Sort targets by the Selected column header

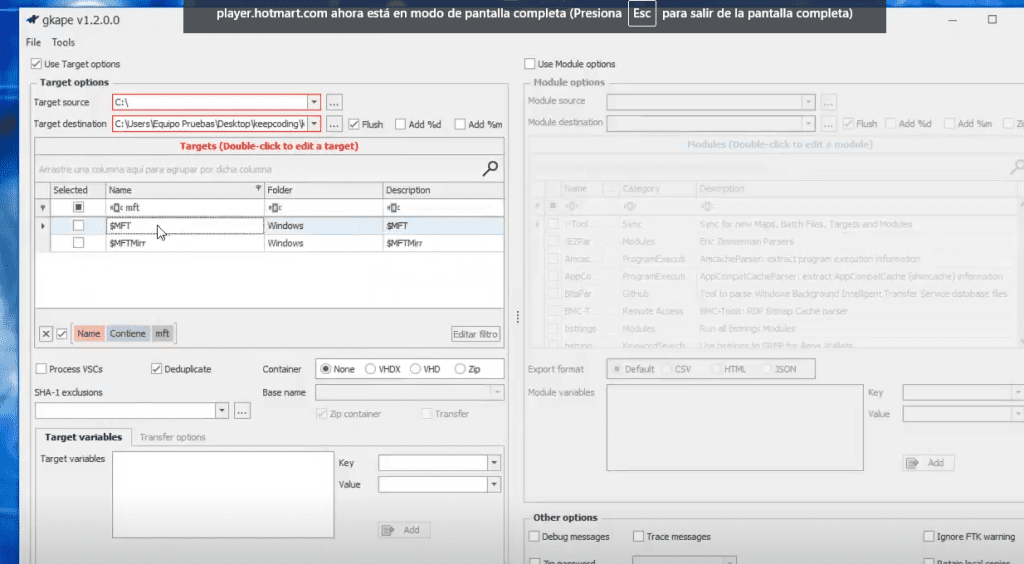[78, 190]
